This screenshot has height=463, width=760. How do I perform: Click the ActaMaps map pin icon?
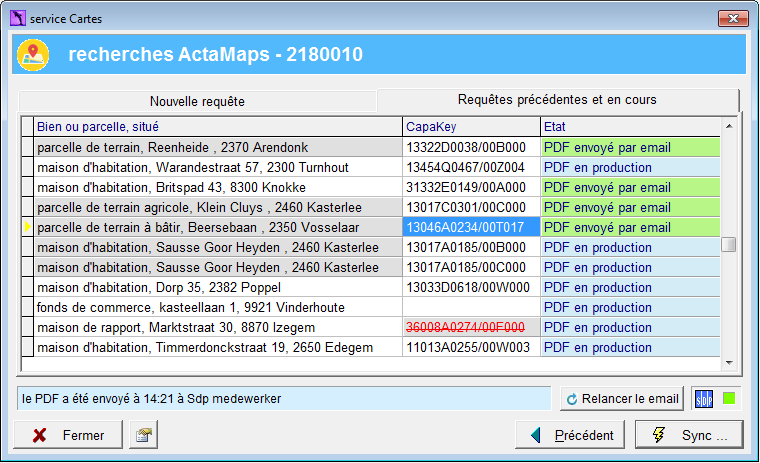[x=33, y=55]
